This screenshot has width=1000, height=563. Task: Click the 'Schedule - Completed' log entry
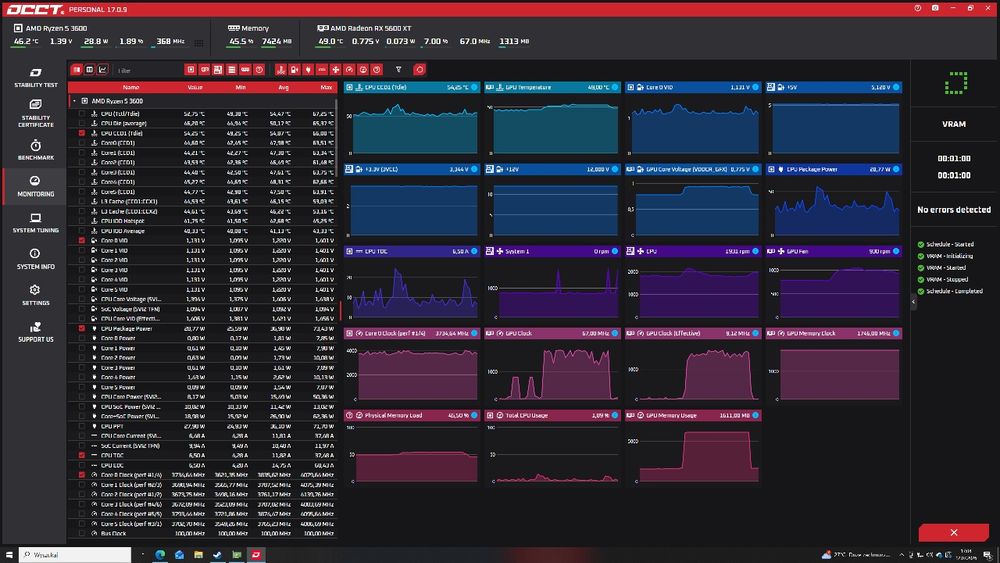(x=950, y=291)
